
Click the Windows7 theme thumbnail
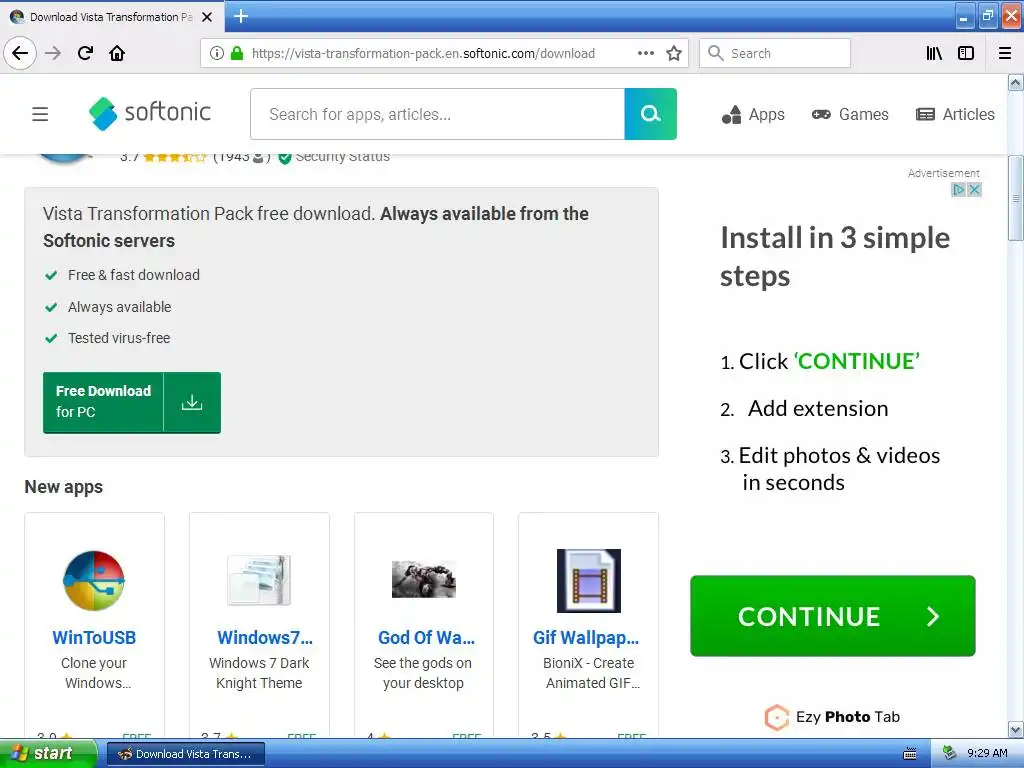click(259, 580)
